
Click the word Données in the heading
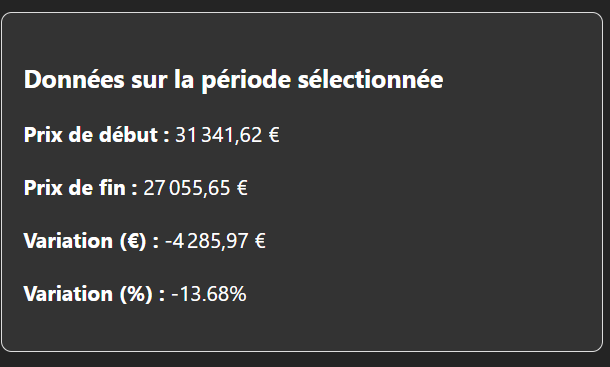tap(74, 80)
